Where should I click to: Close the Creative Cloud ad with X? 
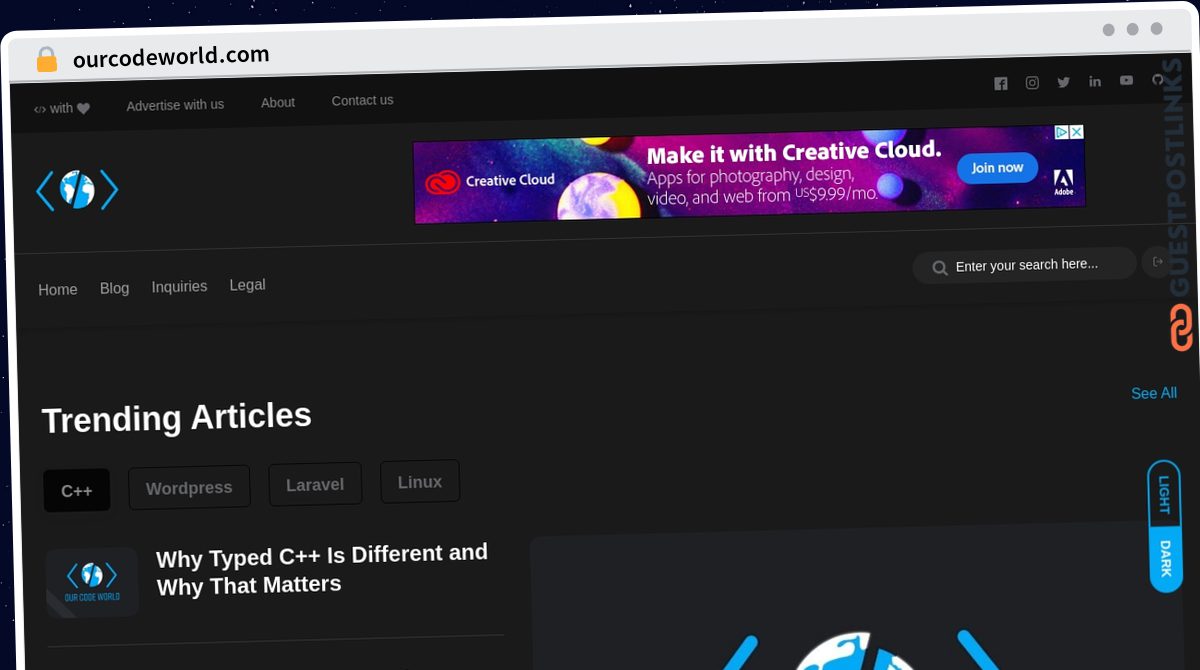[x=1076, y=132]
